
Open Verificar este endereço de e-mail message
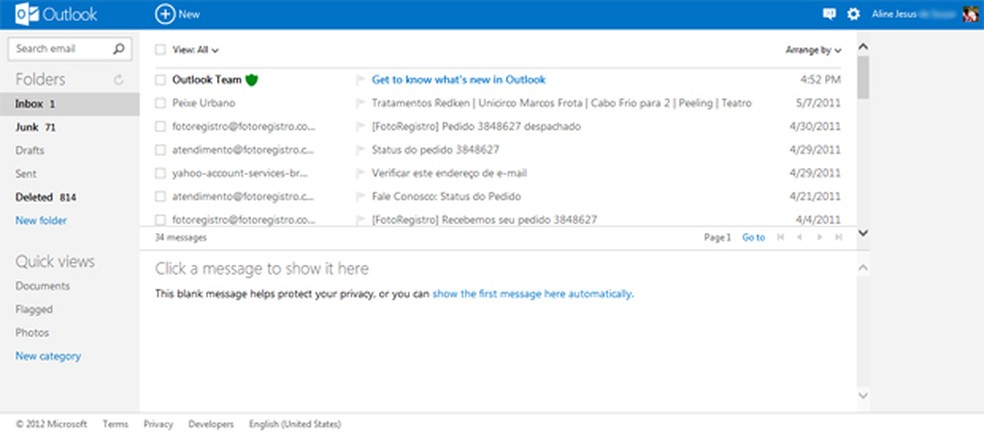point(449,173)
